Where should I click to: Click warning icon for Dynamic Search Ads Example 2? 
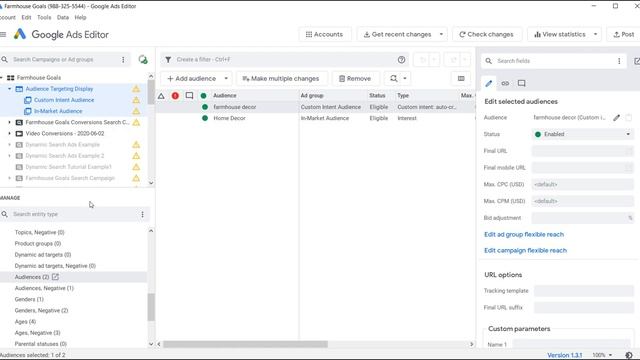pos(136,156)
